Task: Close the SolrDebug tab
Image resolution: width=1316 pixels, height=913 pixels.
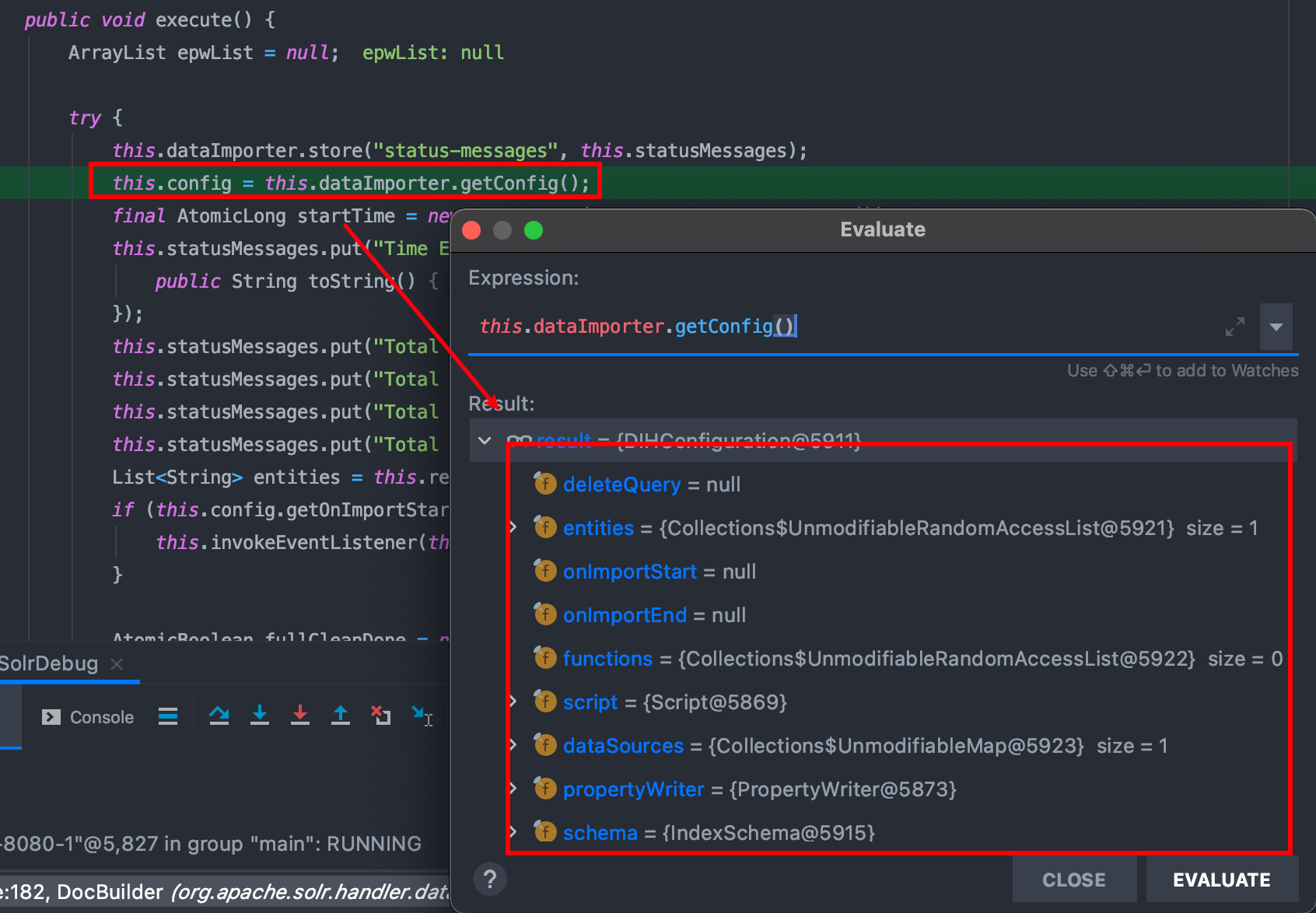Action: (x=117, y=664)
